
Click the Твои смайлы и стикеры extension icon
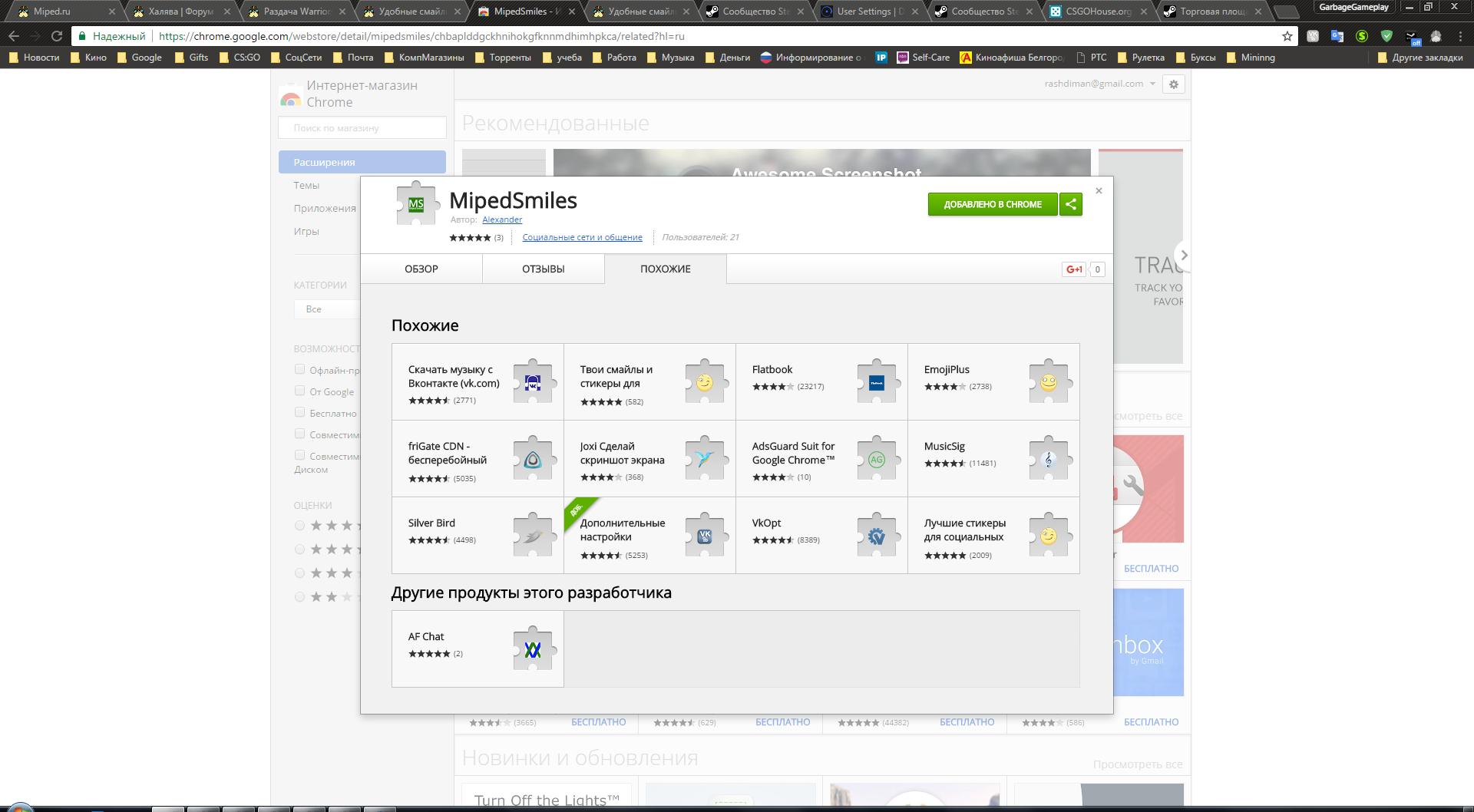pyautogui.click(x=706, y=381)
